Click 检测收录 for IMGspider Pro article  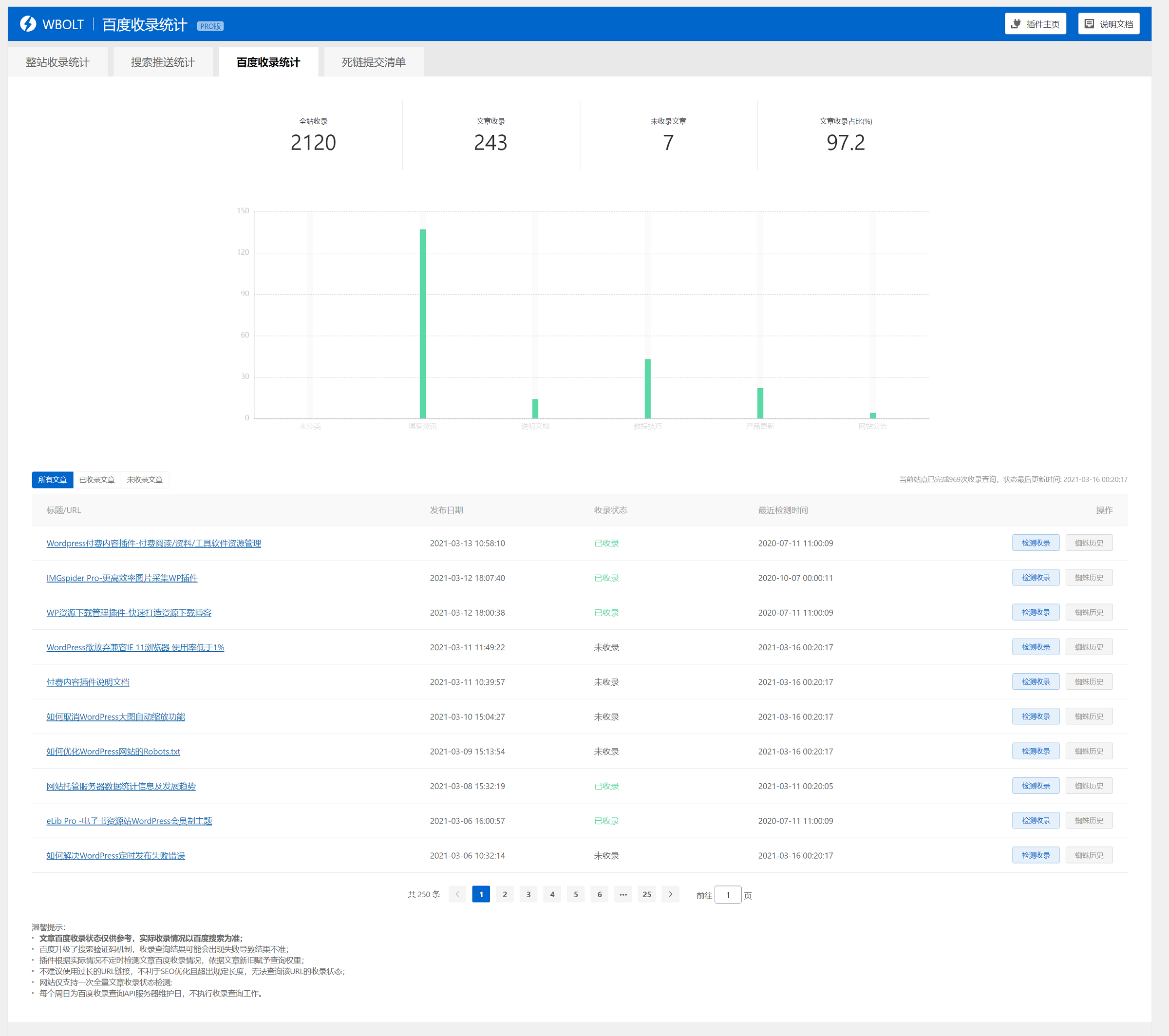pyautogui.click(x=1035, y=577)
